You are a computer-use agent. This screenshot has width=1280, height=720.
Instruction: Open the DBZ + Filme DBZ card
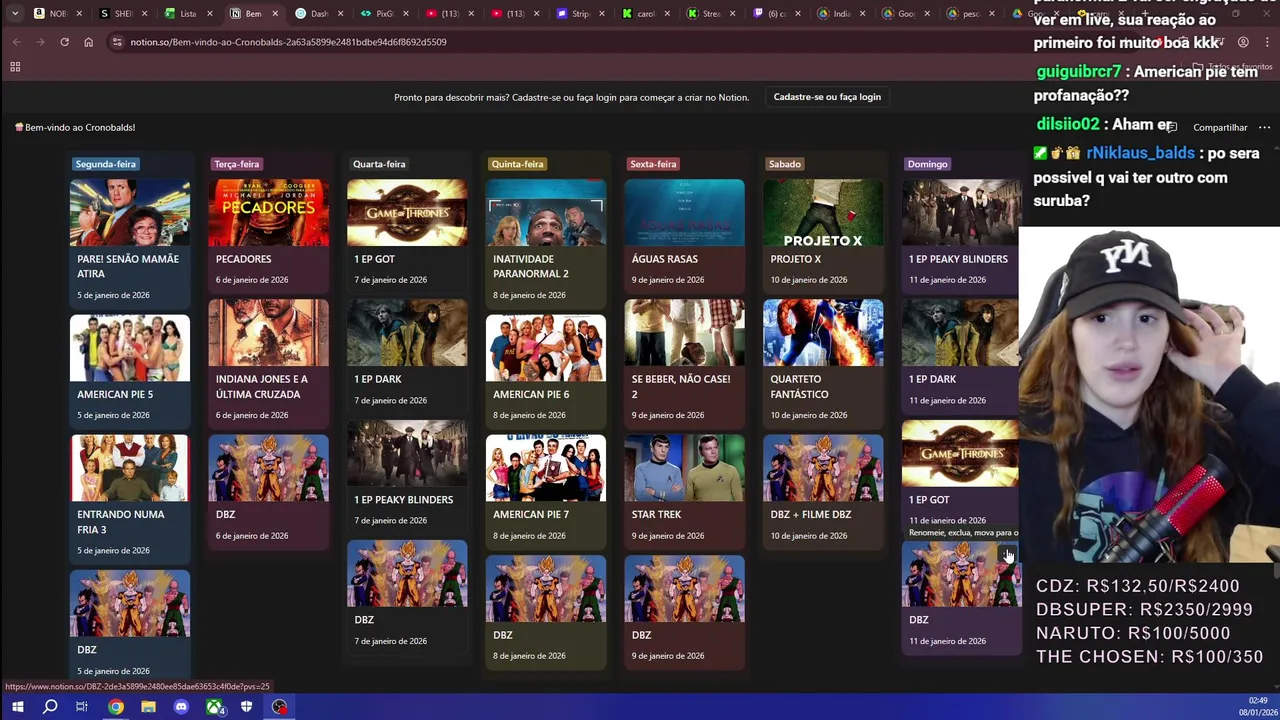(823, 491)
